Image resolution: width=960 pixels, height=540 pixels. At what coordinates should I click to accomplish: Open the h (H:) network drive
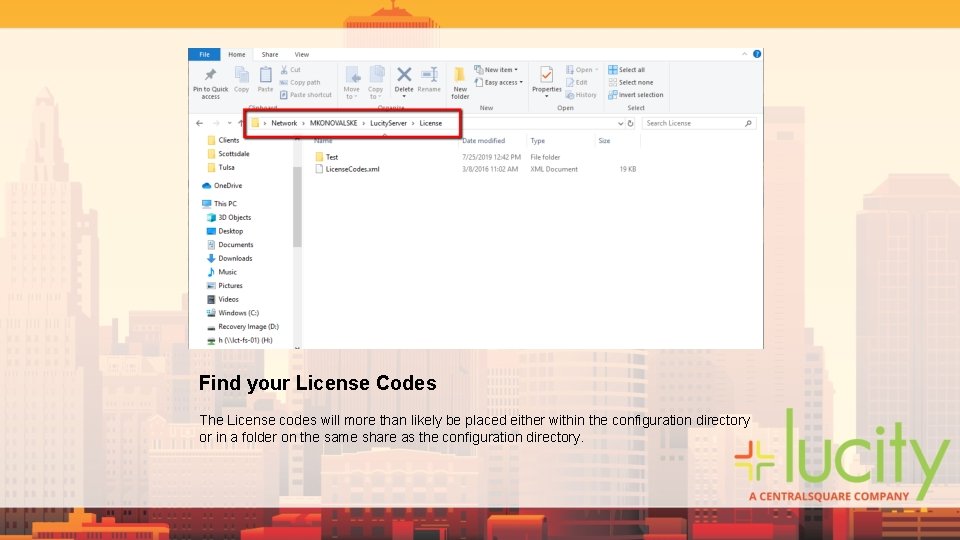click(x=245, y=340)
